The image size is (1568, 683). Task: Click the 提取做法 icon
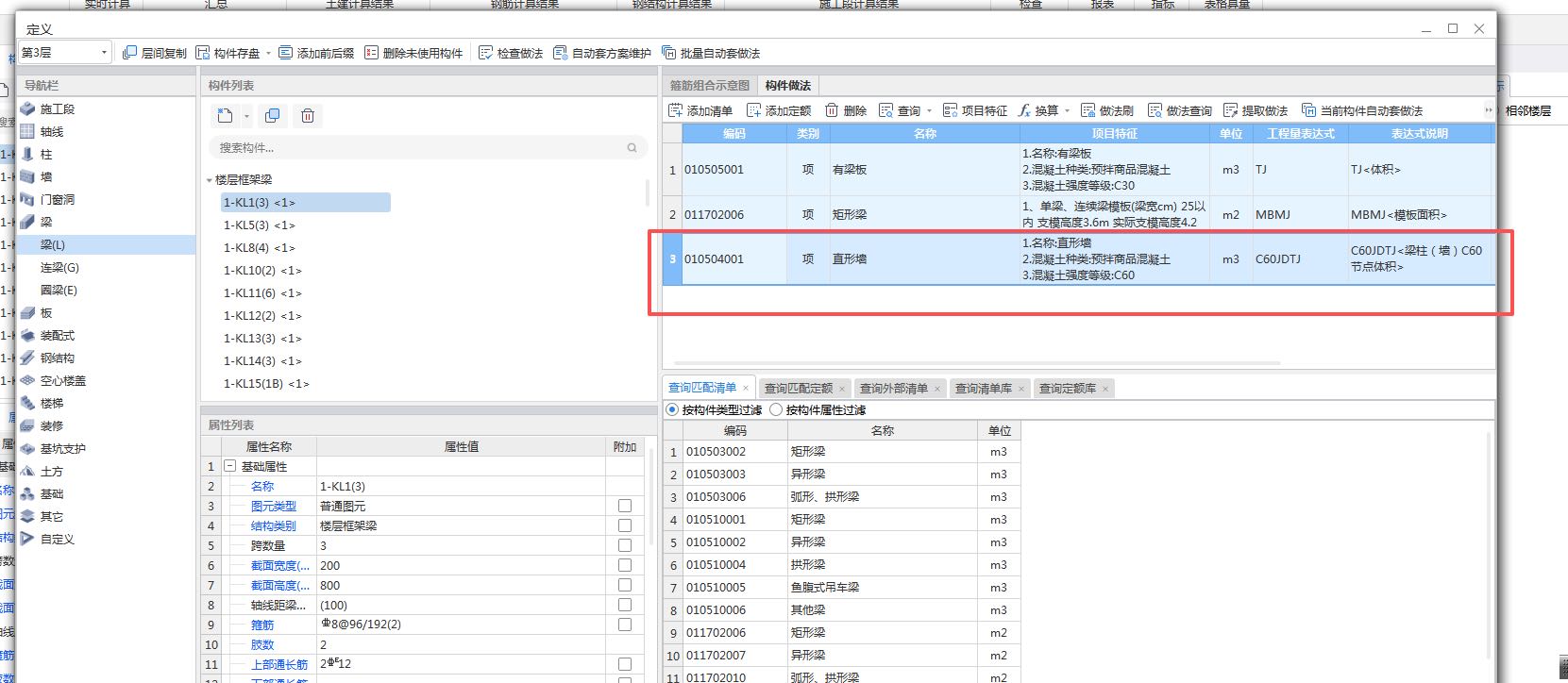(x=1231, y=110)
